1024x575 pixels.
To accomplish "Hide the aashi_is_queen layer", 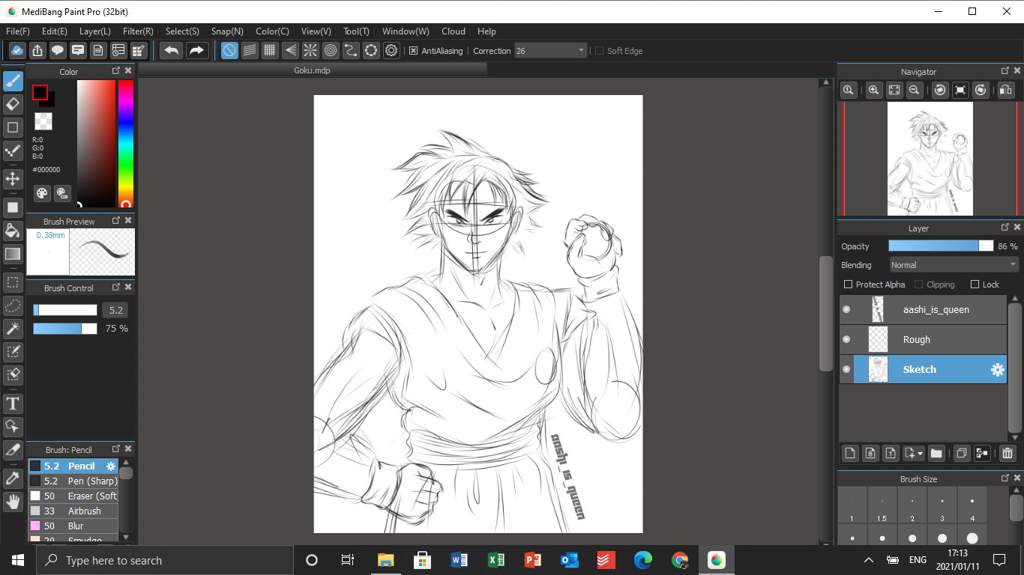I will point(847,309).
